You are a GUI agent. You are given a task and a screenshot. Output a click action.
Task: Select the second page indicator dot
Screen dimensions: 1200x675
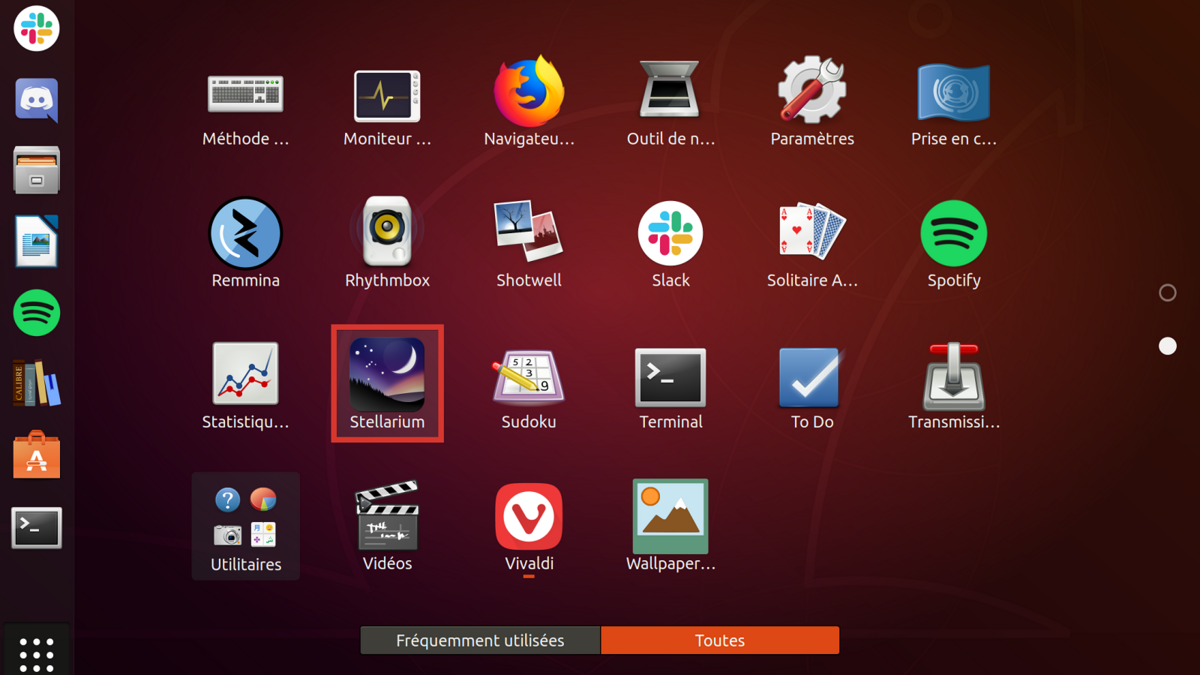click(x=1167, y=346)
